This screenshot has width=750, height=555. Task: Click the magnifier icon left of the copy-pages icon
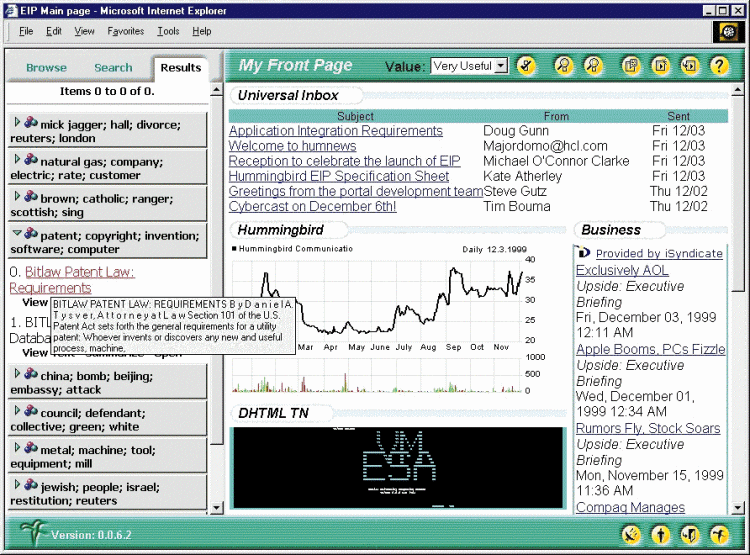[x=594, y=66]
